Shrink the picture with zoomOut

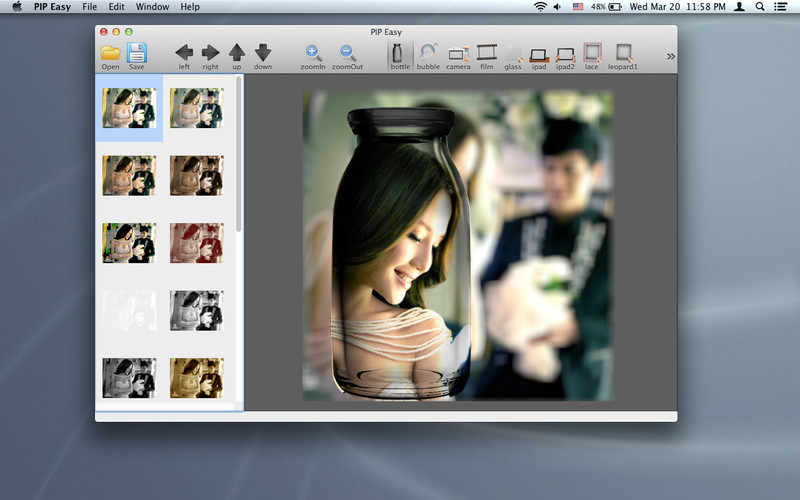[347, 56]
